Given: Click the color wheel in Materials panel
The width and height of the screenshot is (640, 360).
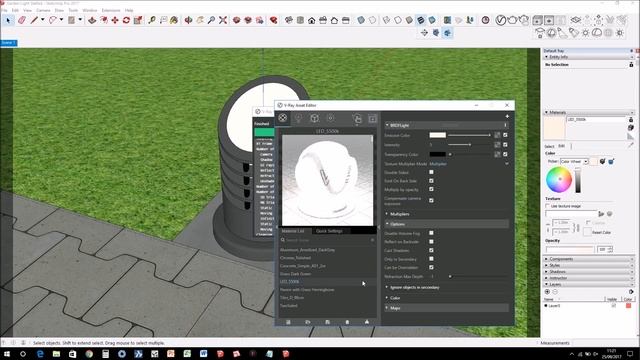Looking at the screenshot, I should coord(559,179).
